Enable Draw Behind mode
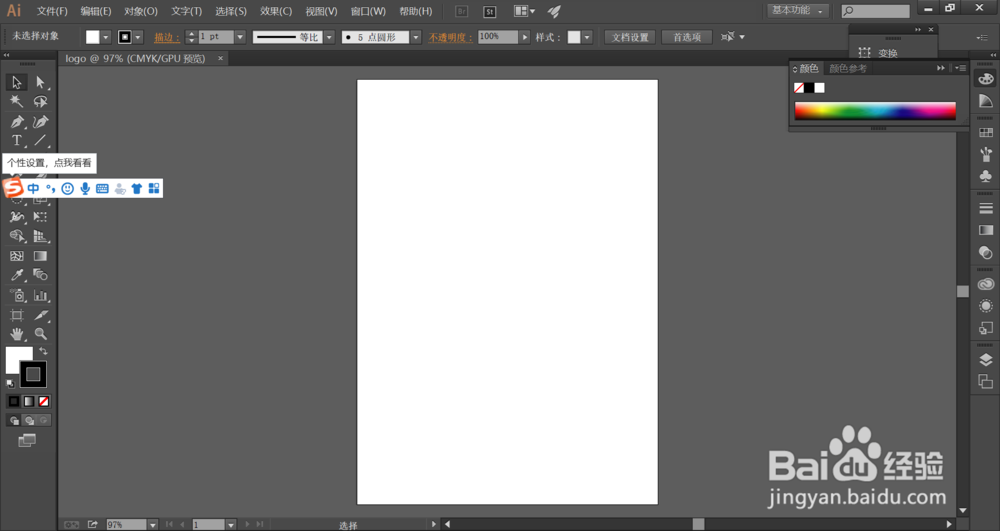Viewport: 1000px width, 531px height. 29,420
